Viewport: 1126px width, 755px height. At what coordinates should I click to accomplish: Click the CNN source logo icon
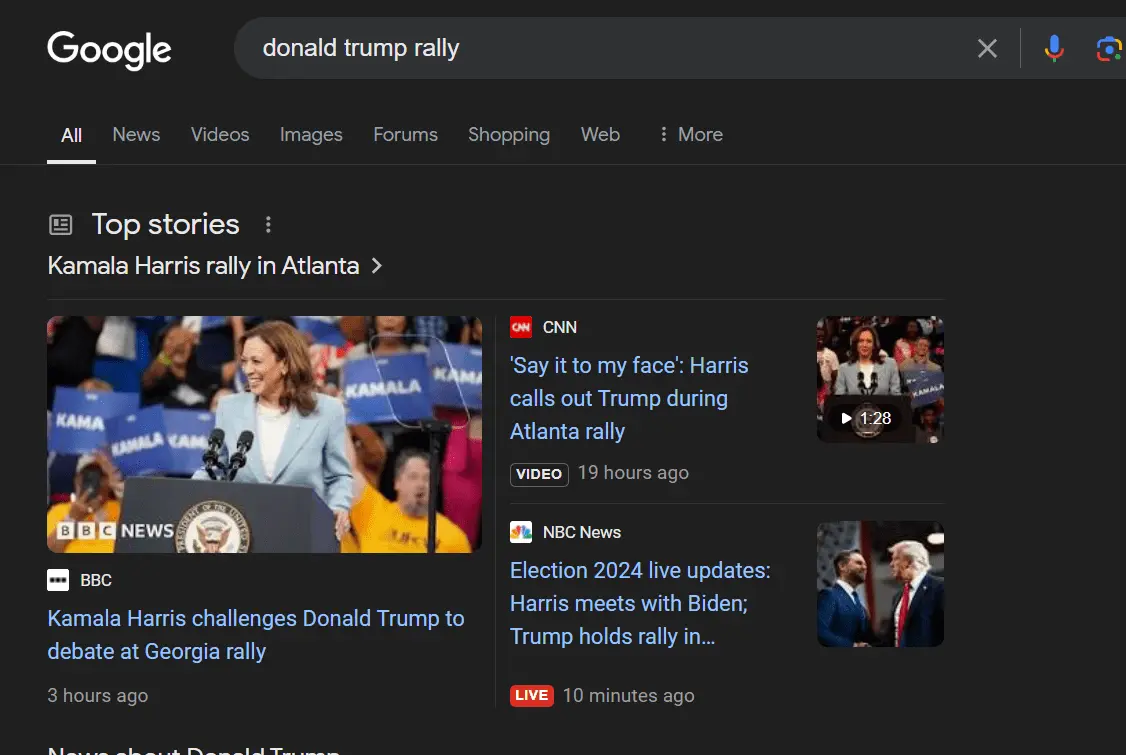point(521,327)
